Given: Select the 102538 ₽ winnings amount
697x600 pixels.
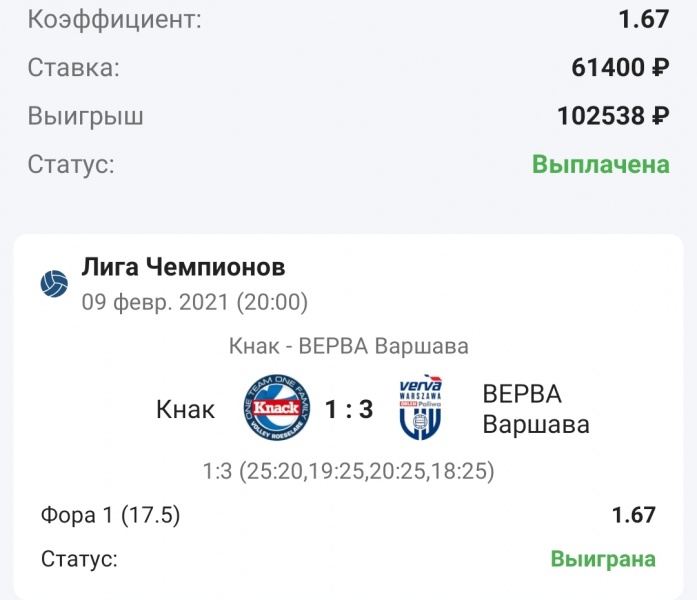Looking at the screenshot, I should [613, 116].
